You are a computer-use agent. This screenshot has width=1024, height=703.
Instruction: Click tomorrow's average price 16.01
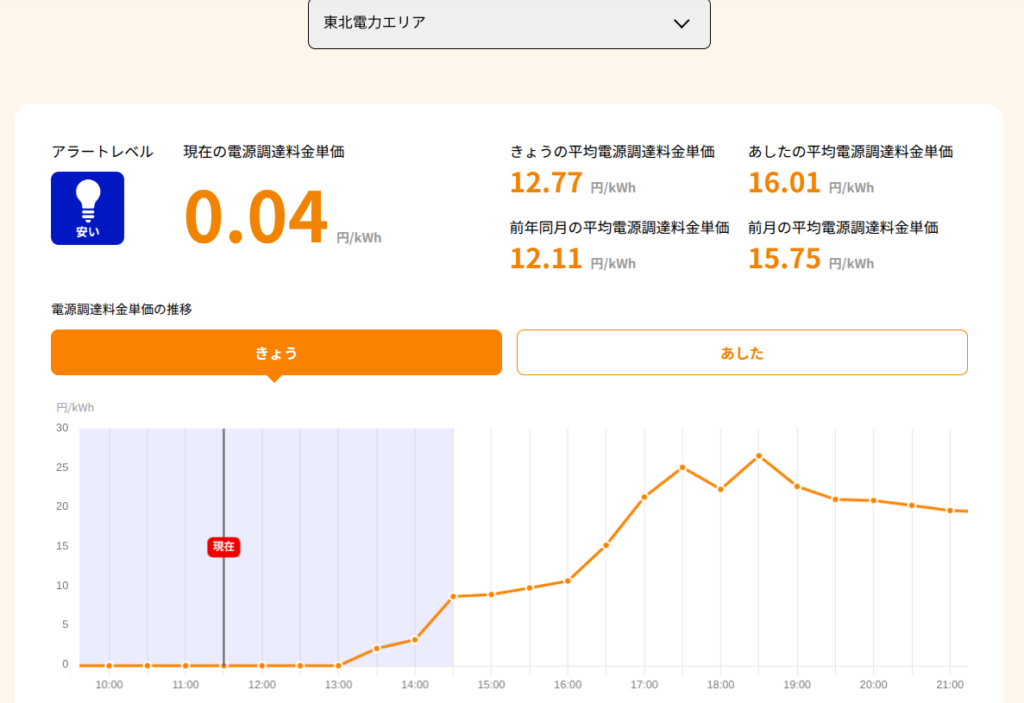pos(784,182)
